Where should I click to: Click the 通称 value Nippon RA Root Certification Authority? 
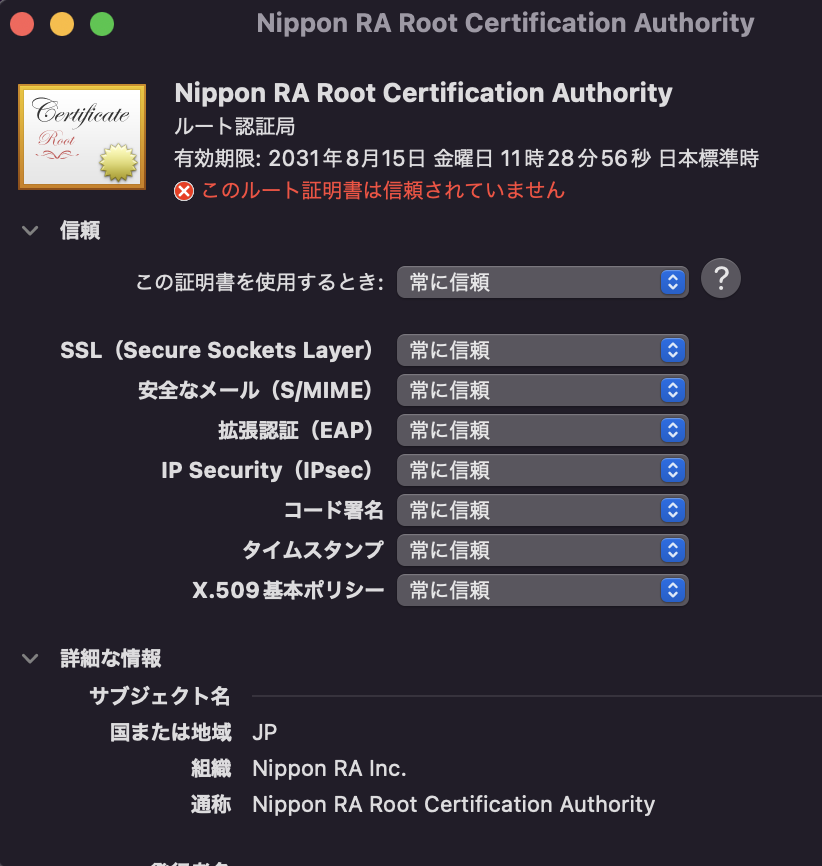coord(453,804)
